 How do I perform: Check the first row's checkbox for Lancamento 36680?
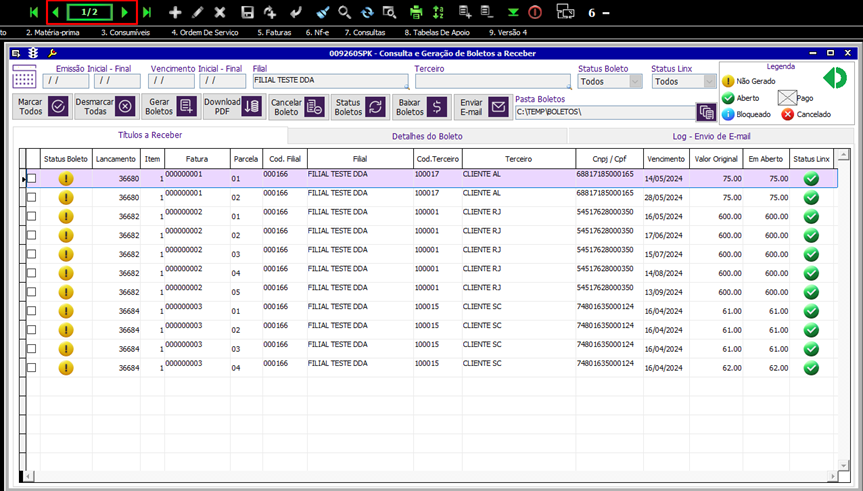[31, 179]
